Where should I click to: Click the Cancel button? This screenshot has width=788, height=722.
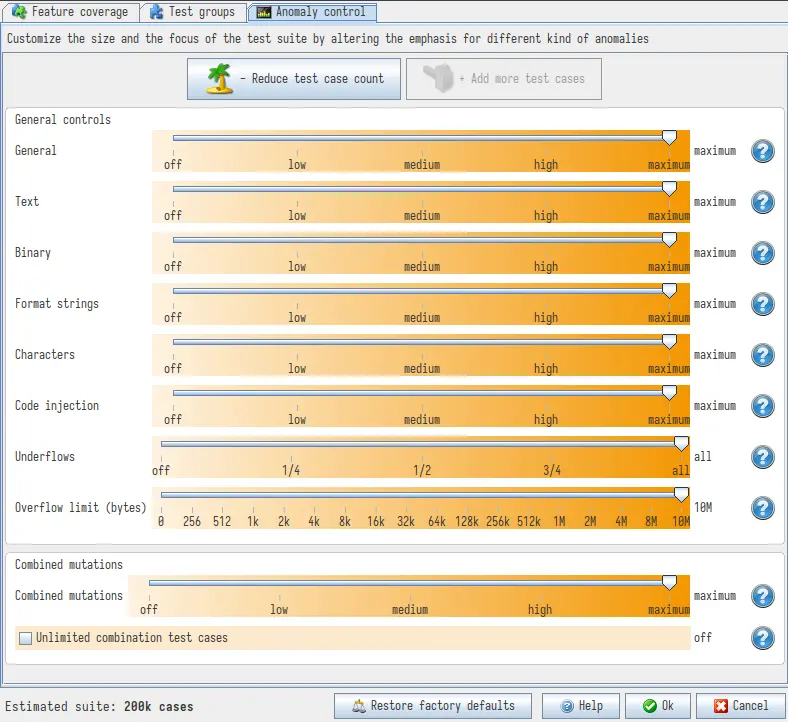point(741,706)
